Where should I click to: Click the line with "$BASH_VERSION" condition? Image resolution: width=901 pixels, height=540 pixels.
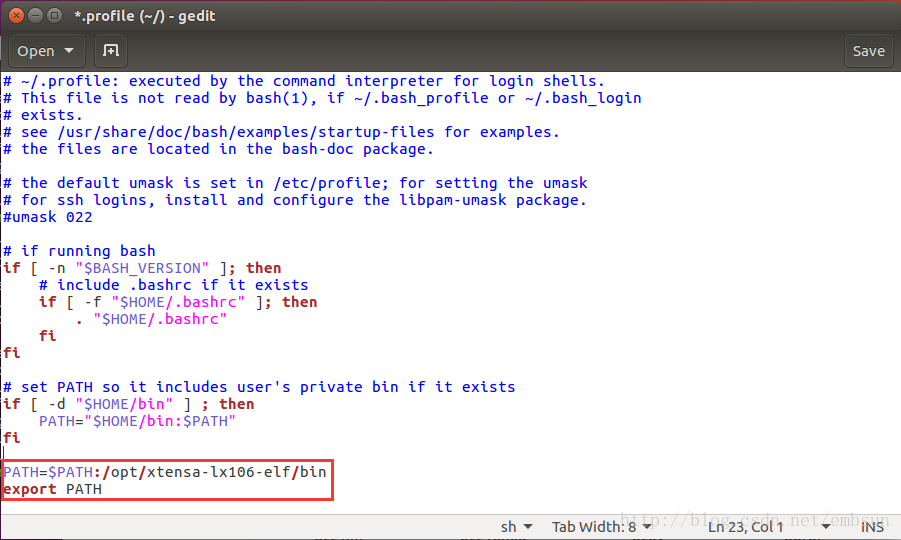[x=143, y=268]
